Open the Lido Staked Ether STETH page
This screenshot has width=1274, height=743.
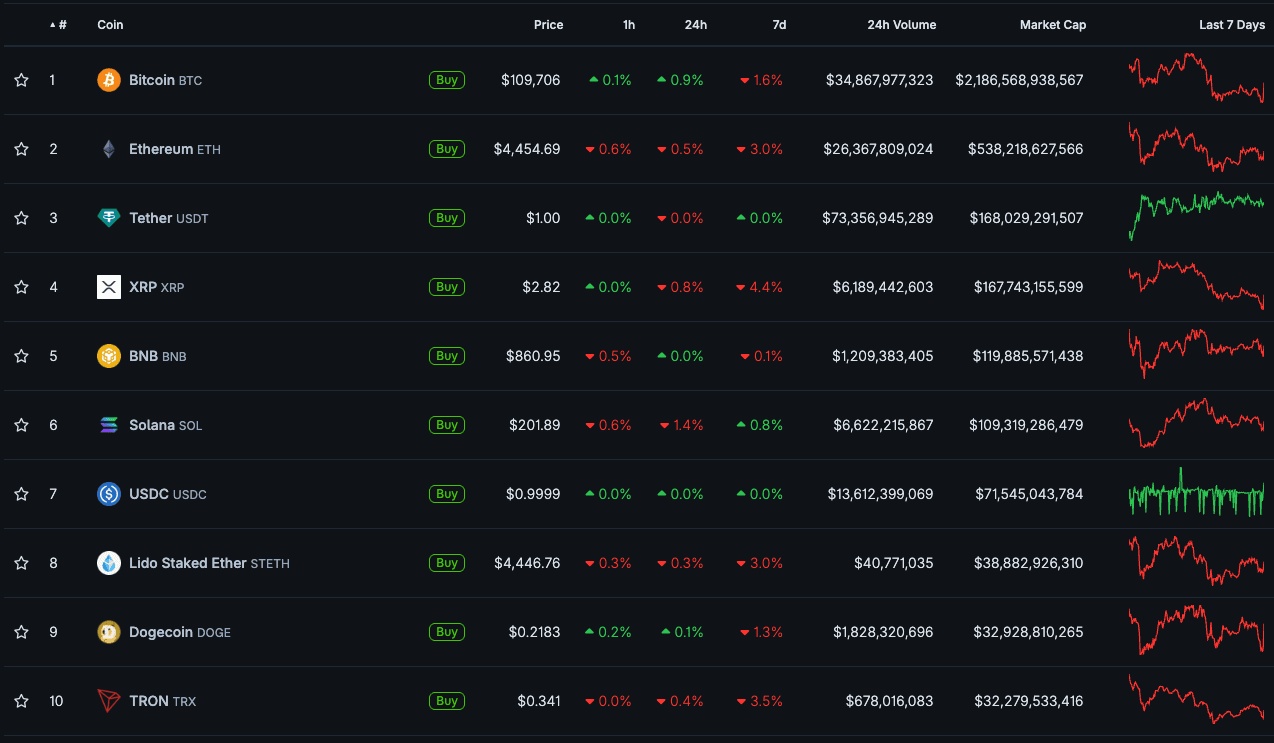210,563
